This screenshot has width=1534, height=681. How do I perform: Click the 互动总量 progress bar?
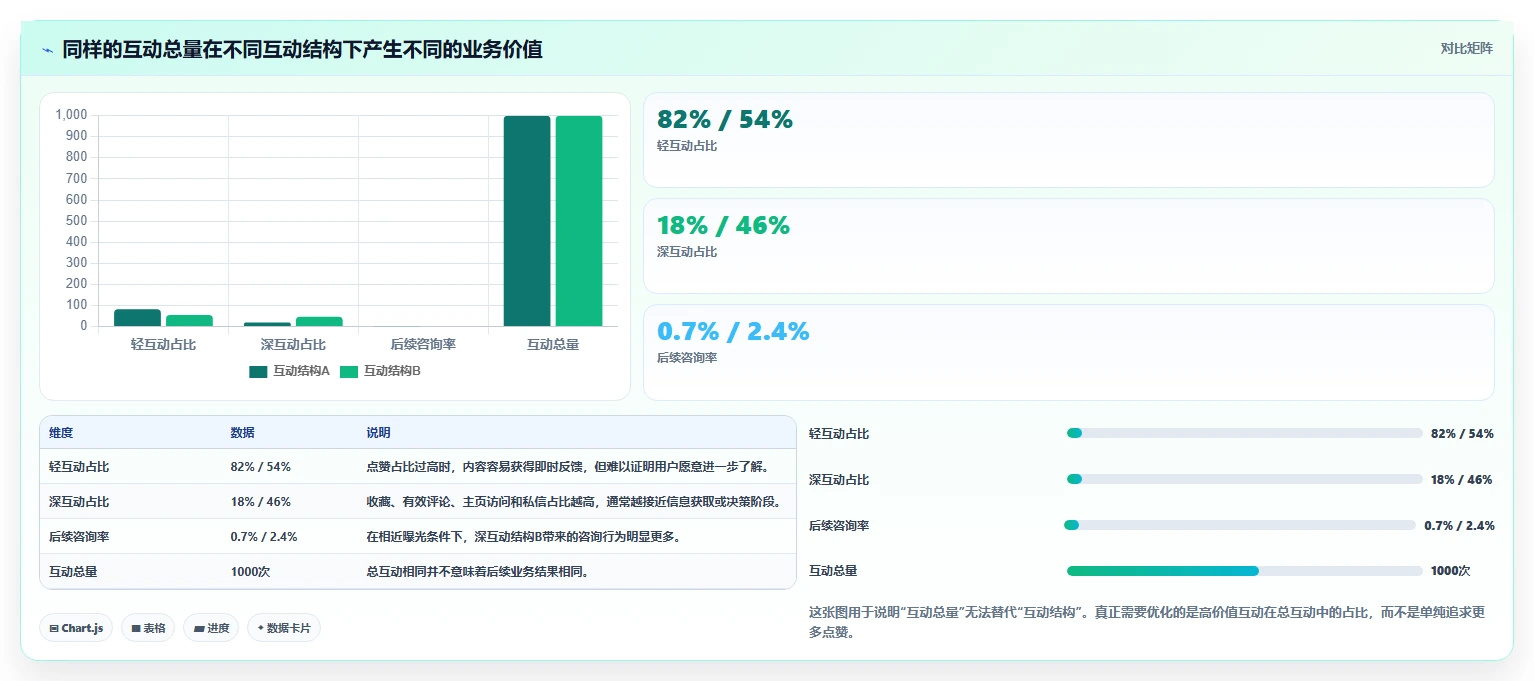point(1245,571)
